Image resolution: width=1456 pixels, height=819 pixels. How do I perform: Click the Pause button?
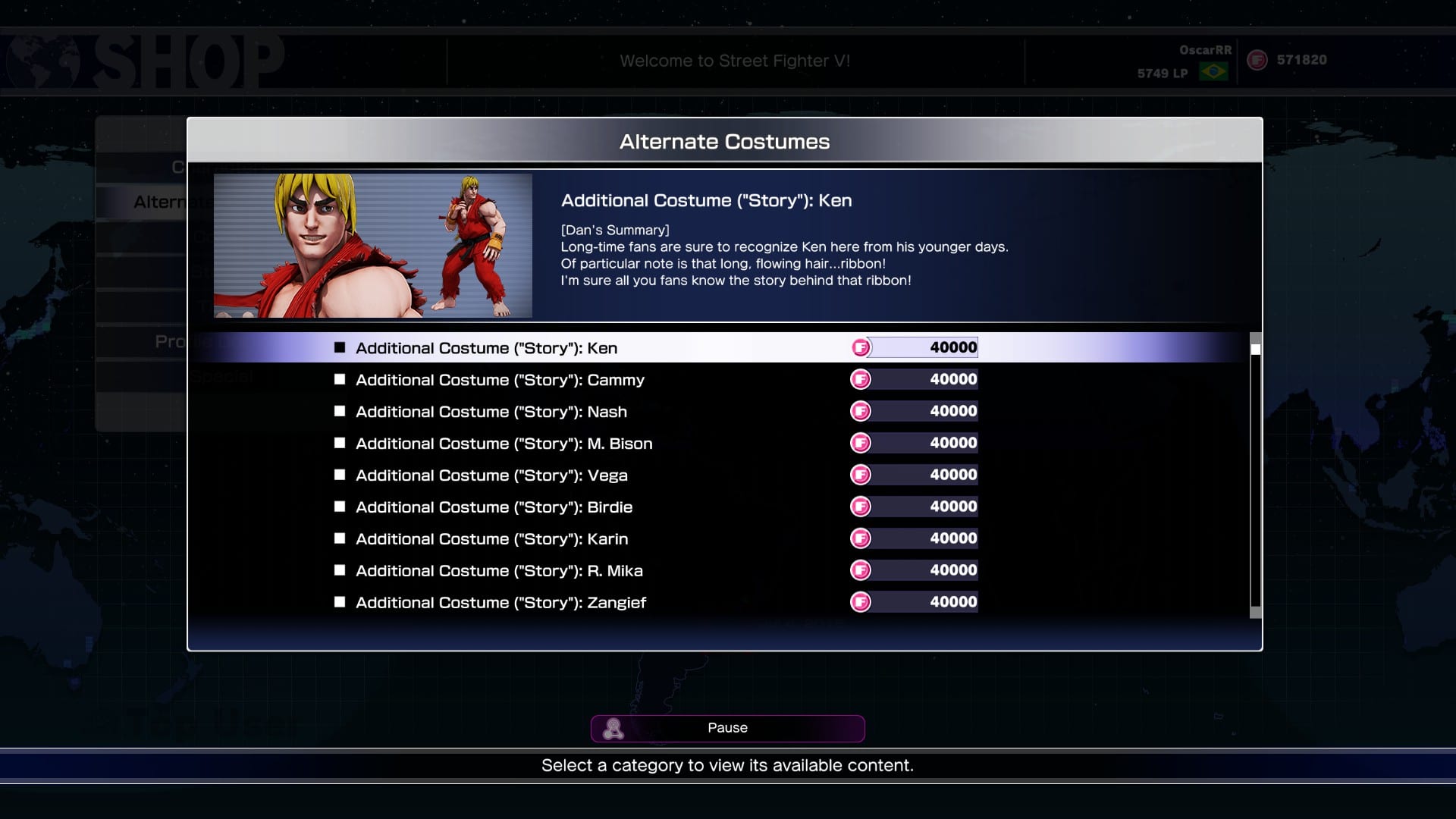point(727,728)
